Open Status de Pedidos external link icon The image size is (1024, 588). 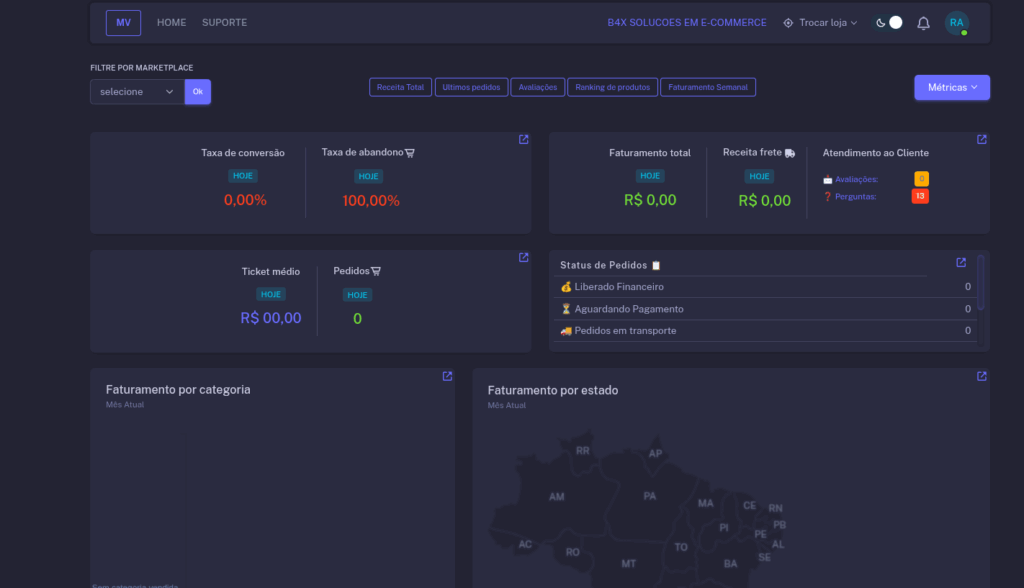961,263
